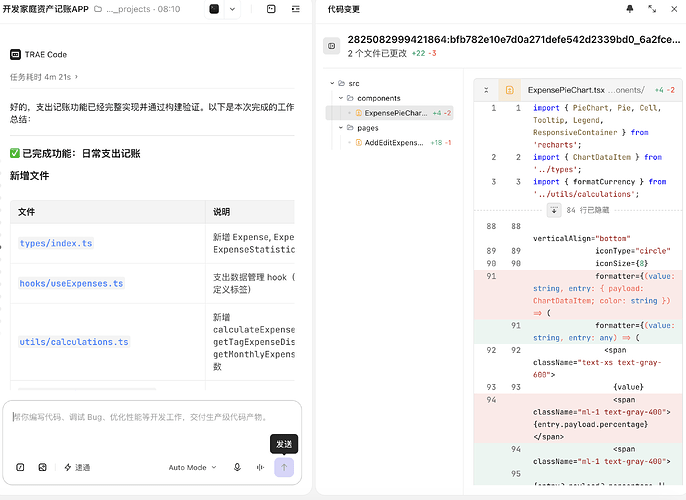This screenshot has height=500, width=686.
Task: Click the src folder name in tree
Action: 354,83
